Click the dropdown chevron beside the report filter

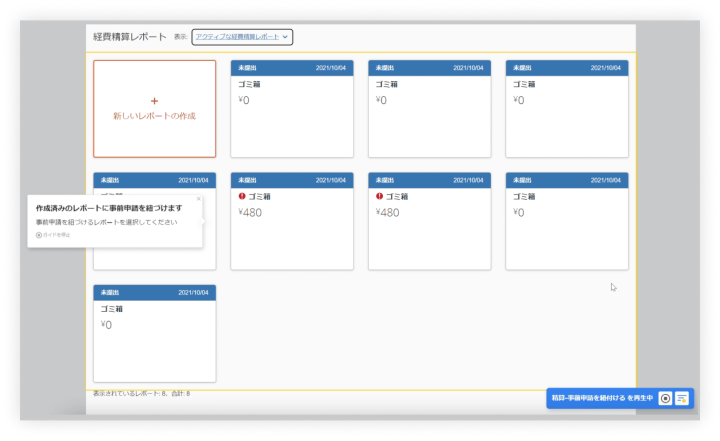[x=286, y=37]
